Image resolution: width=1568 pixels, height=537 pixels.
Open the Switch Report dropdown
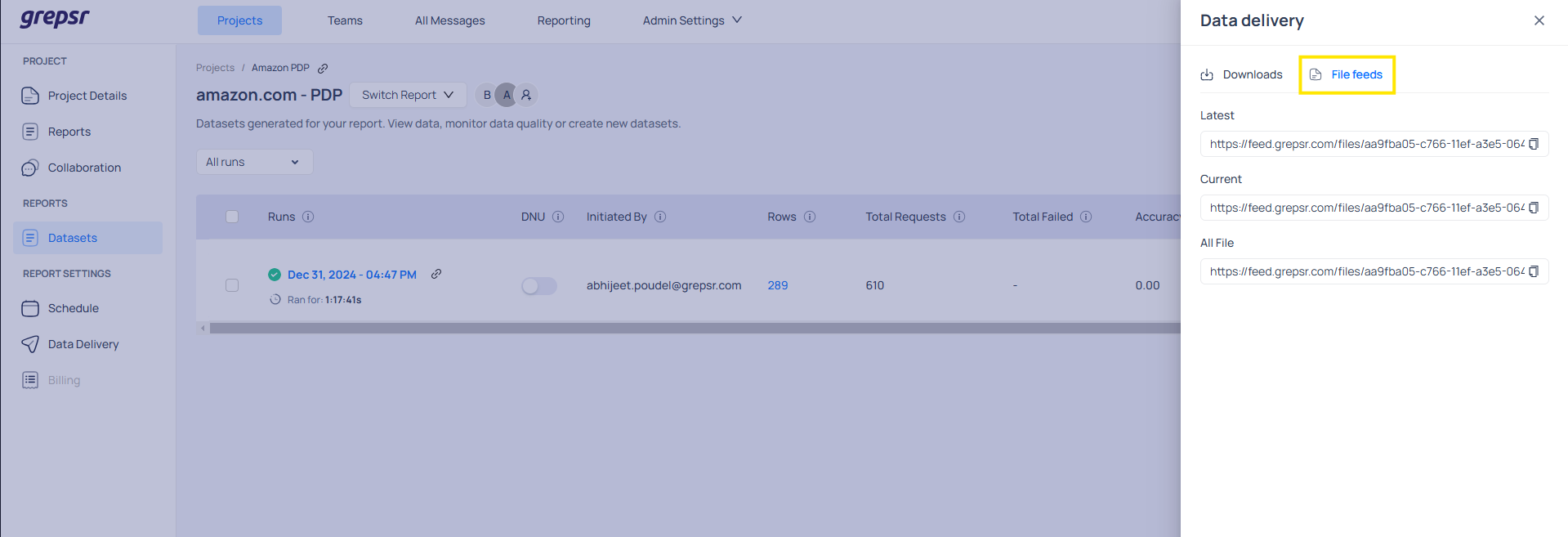[x=407, y=95]
